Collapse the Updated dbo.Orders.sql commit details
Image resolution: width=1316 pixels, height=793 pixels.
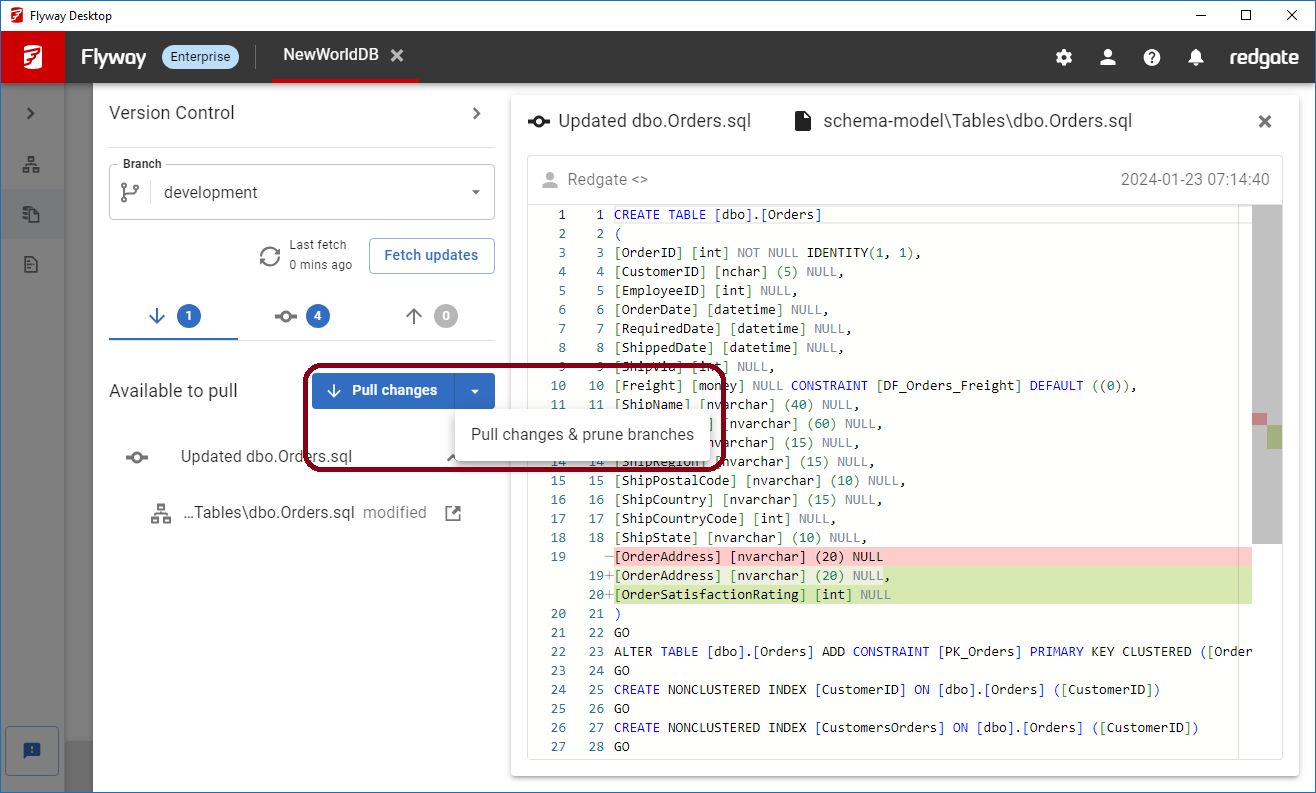453,457
